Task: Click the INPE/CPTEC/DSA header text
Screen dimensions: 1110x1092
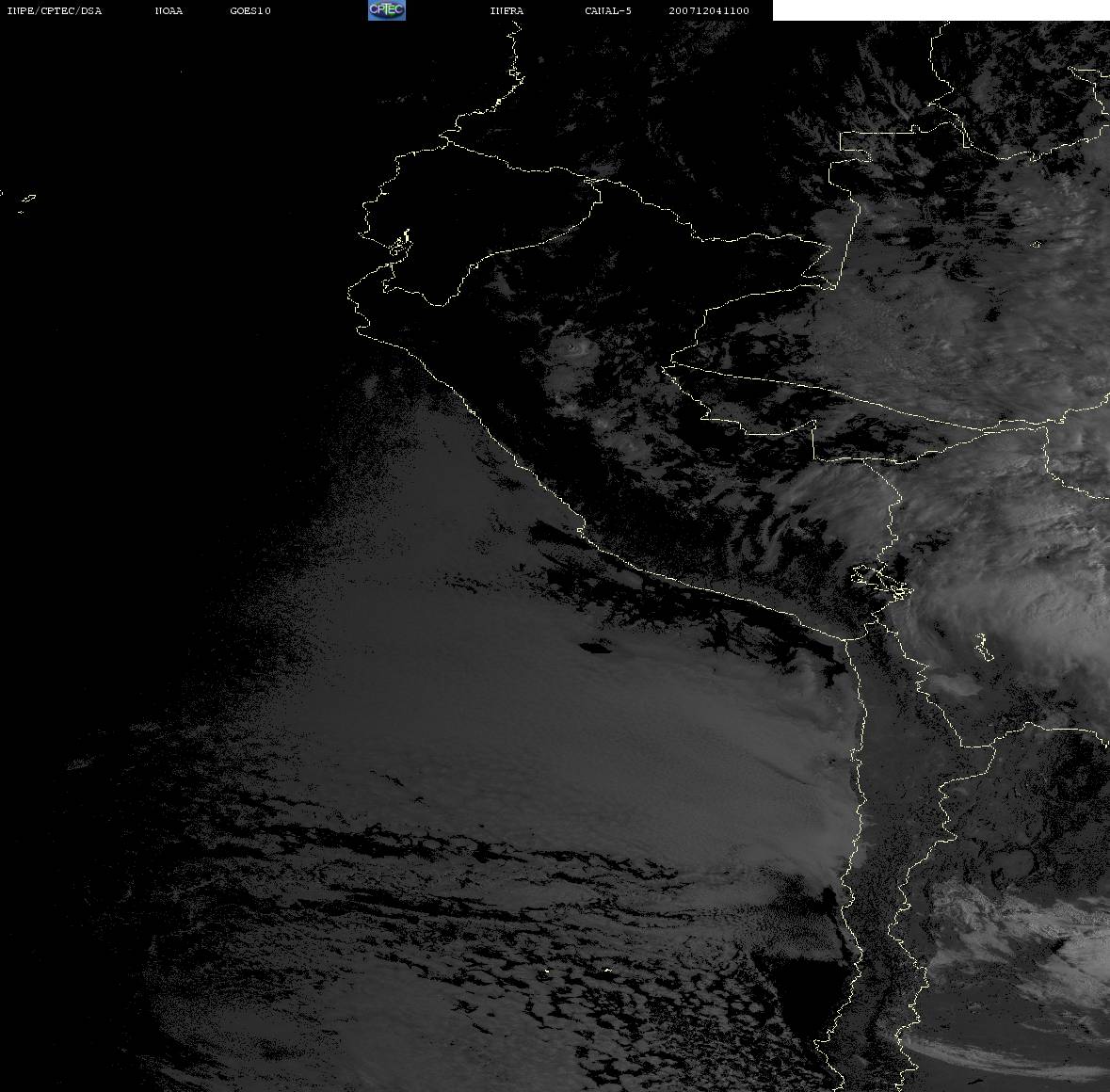Action: (x=55, y=10)
